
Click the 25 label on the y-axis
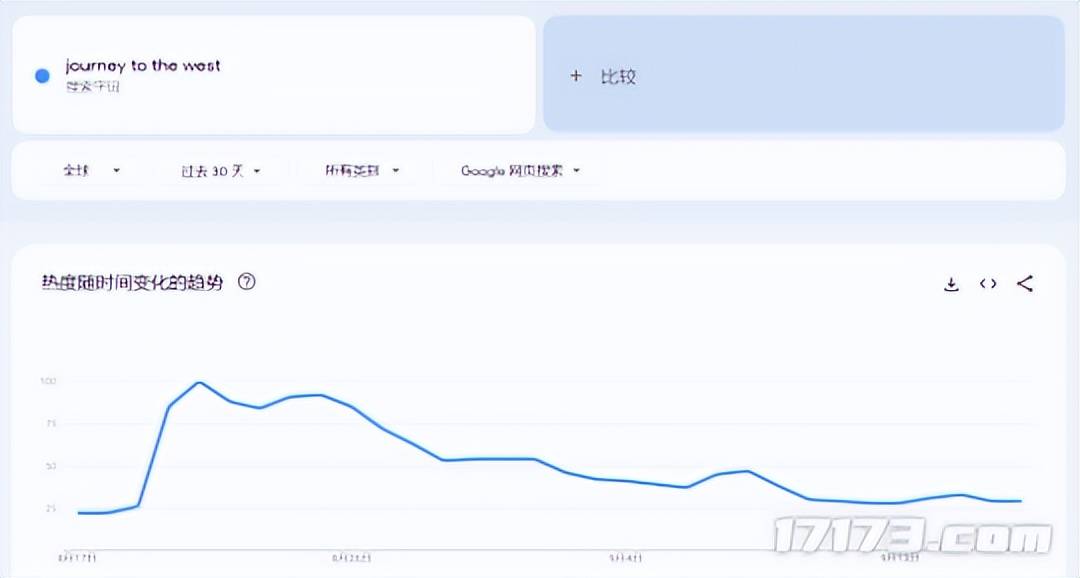tap(51, 509)
